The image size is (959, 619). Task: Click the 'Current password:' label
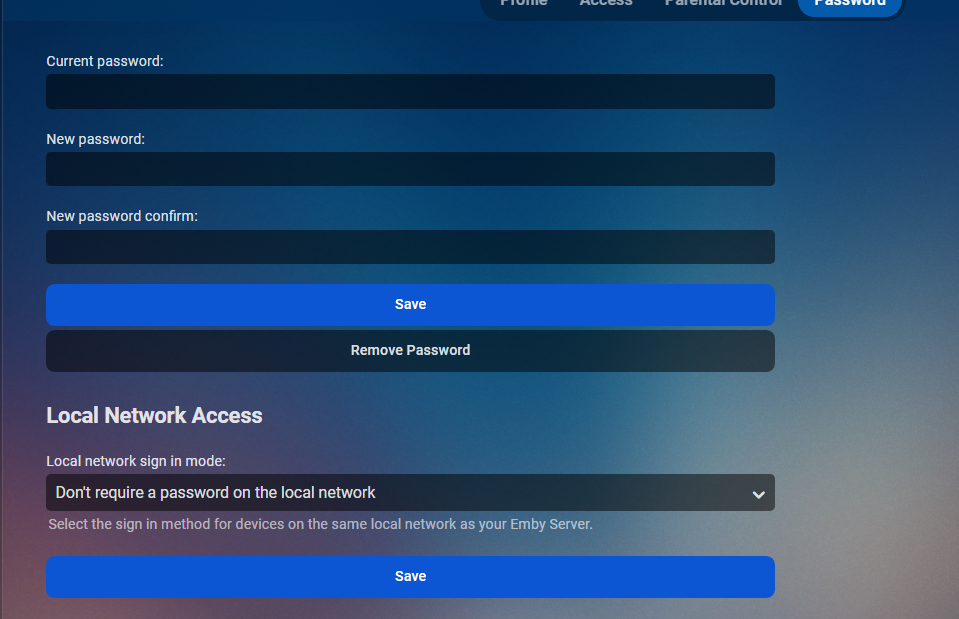(105, 61)
